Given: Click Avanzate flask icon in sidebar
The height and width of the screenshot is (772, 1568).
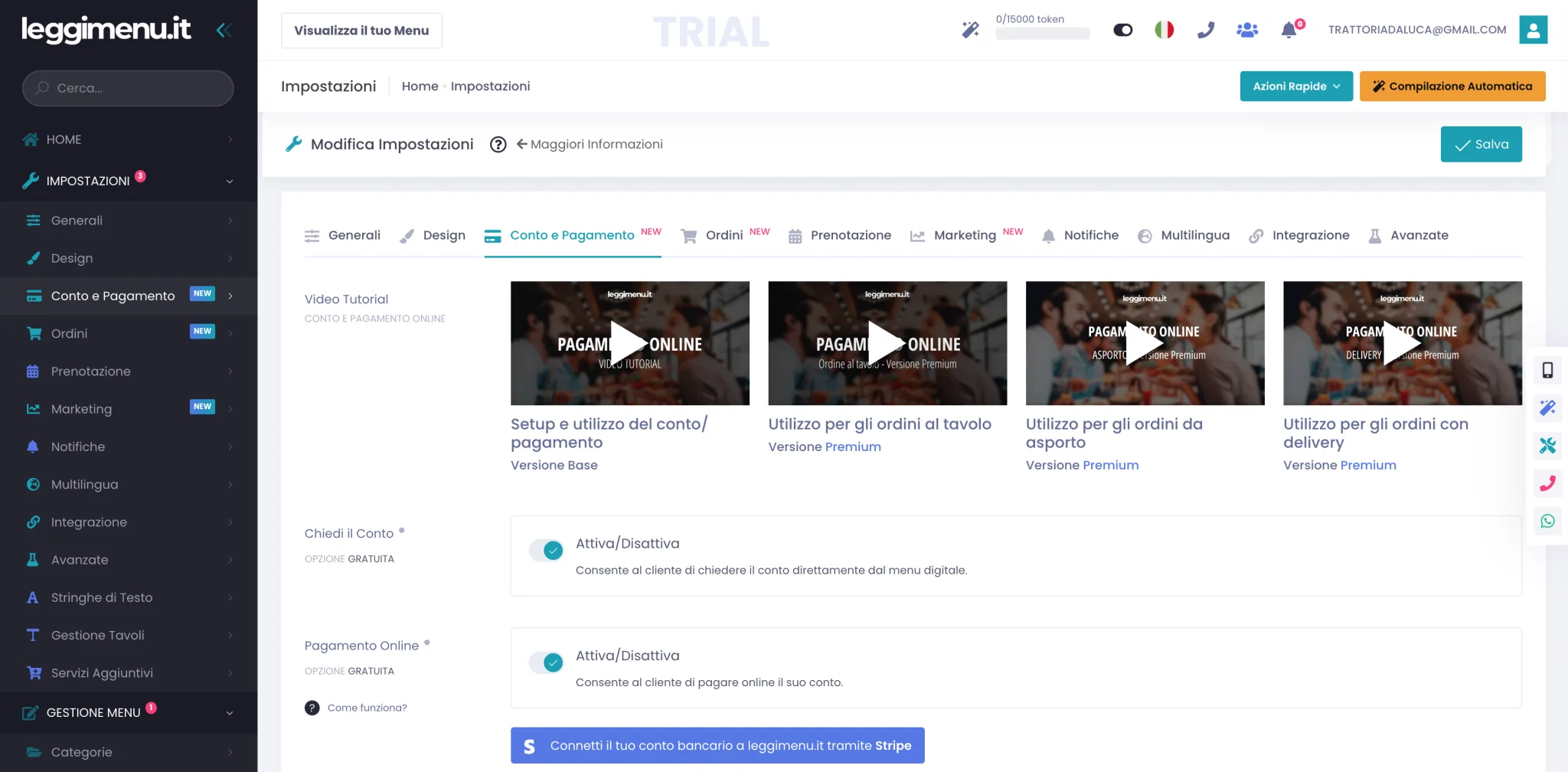Looking at the screenshot, I should (x=33, y=560).
